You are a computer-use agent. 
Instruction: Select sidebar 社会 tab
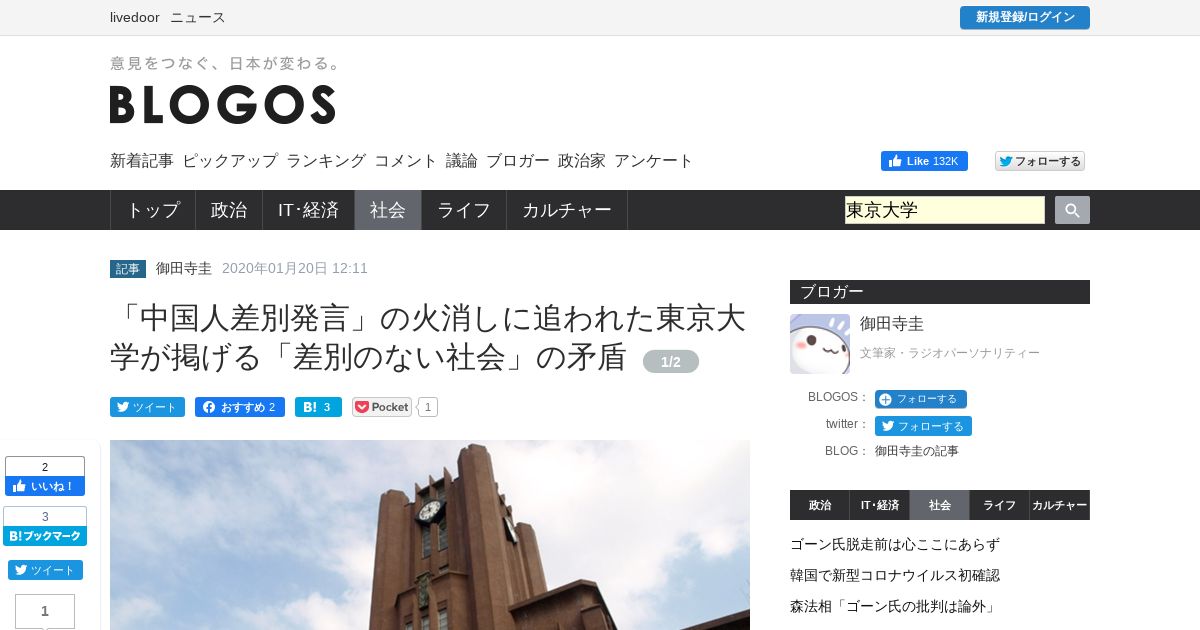[940, 505]
